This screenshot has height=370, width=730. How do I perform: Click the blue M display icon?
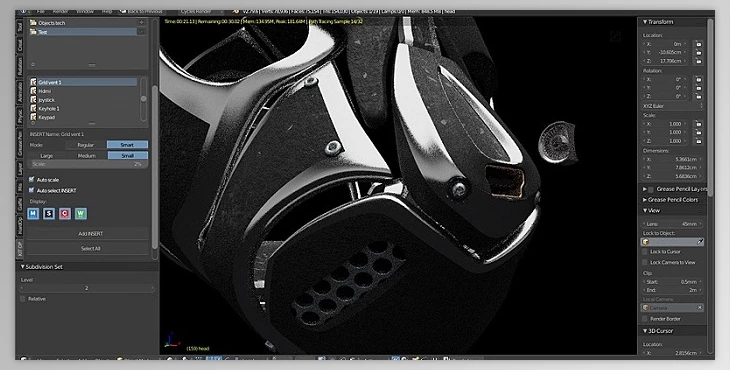33,214
